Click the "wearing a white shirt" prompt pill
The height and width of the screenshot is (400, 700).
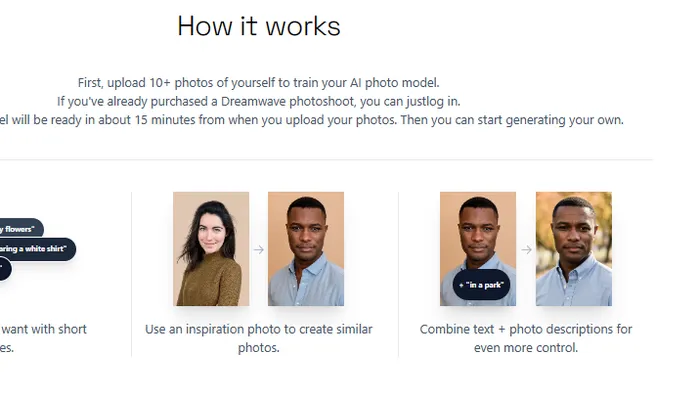coord(36,249)
